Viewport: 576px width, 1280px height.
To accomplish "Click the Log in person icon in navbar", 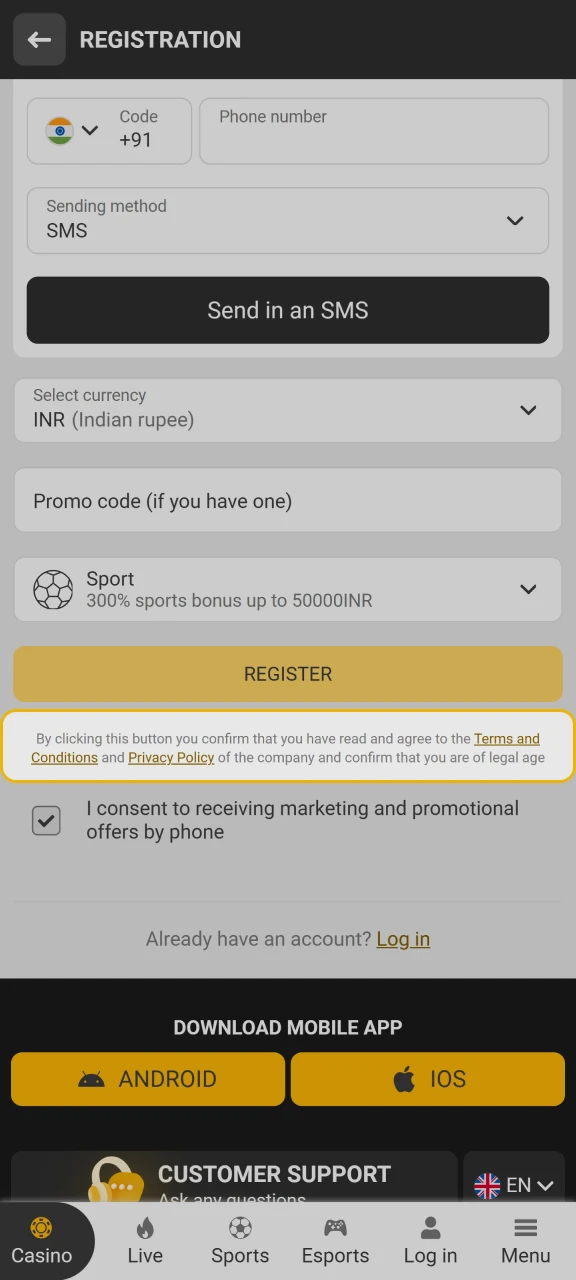I will click(430, 1227).
